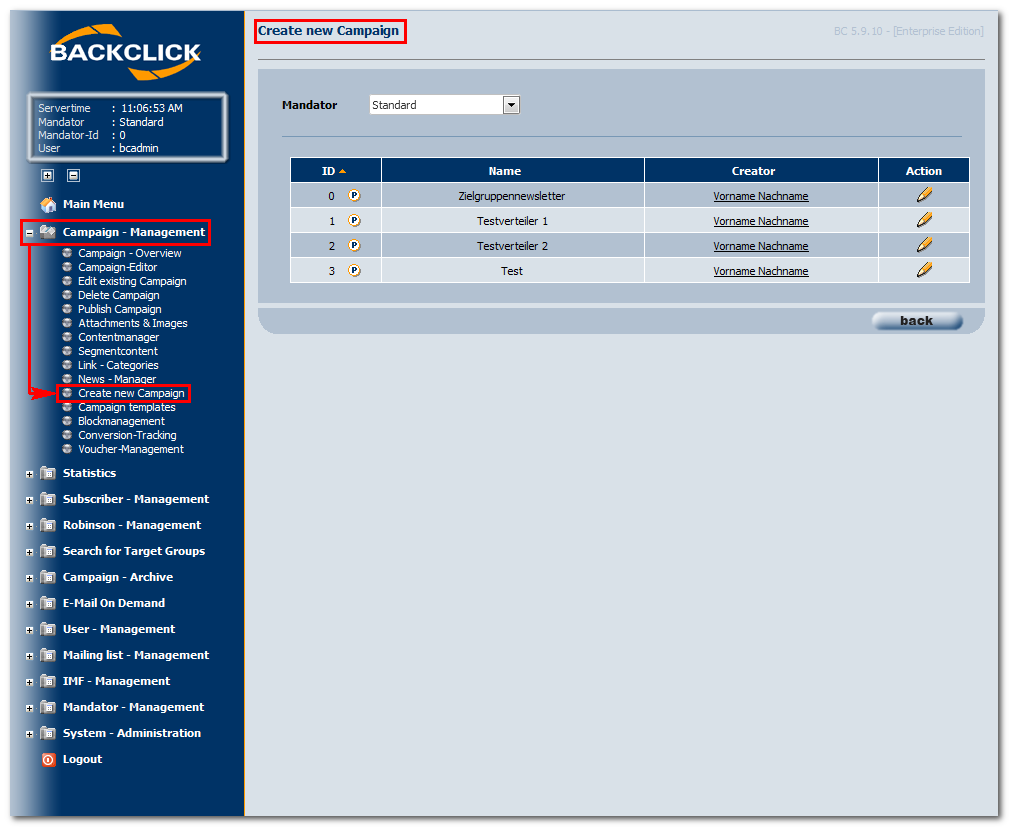Expand the Subscriber - Management section
This screenshot has height=827, width=1009.
pos(30,500)
